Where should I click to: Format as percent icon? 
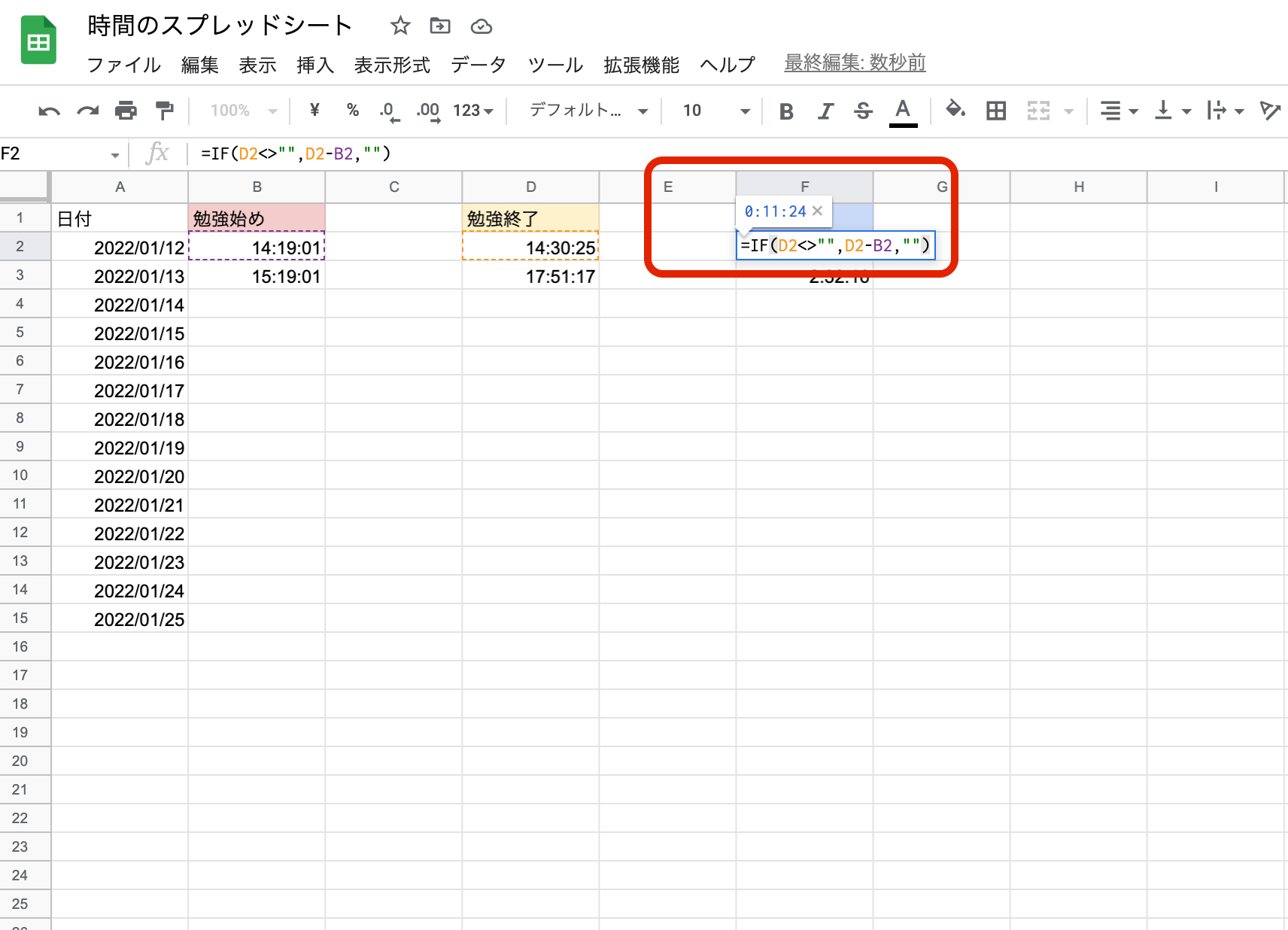click(353, 111)
